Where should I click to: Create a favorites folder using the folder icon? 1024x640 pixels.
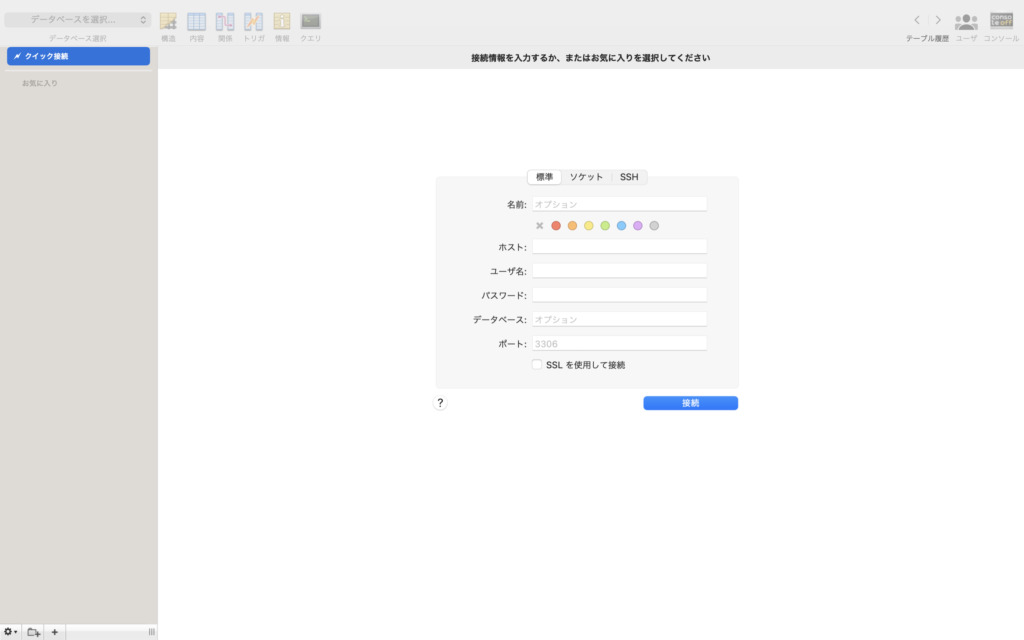[x=33, y=631]
